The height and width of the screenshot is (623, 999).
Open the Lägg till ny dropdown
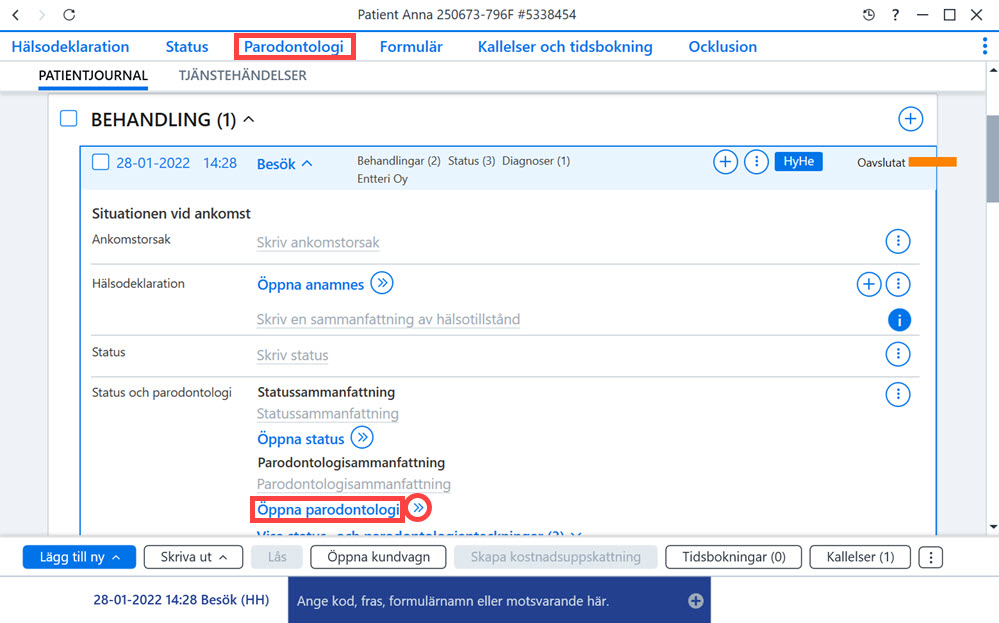coord(79,557)
